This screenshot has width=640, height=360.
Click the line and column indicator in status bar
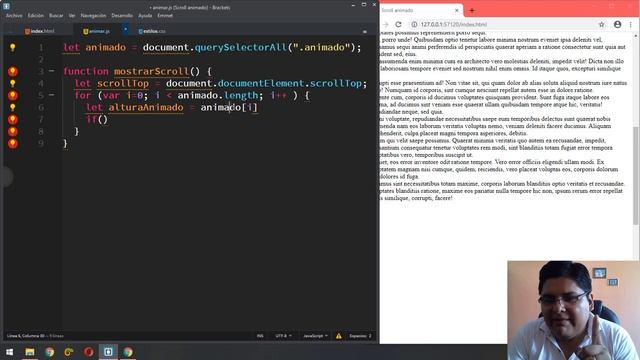pyautogui.click(x=35, y=336)
